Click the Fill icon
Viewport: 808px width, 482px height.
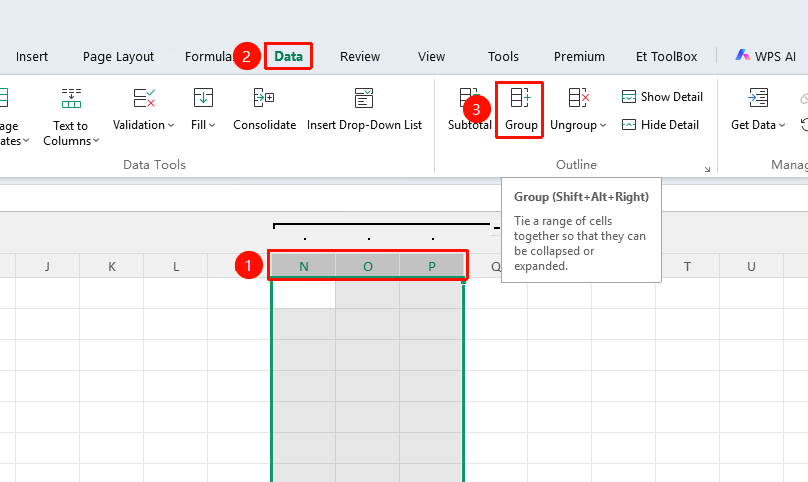tap(203, 97)
